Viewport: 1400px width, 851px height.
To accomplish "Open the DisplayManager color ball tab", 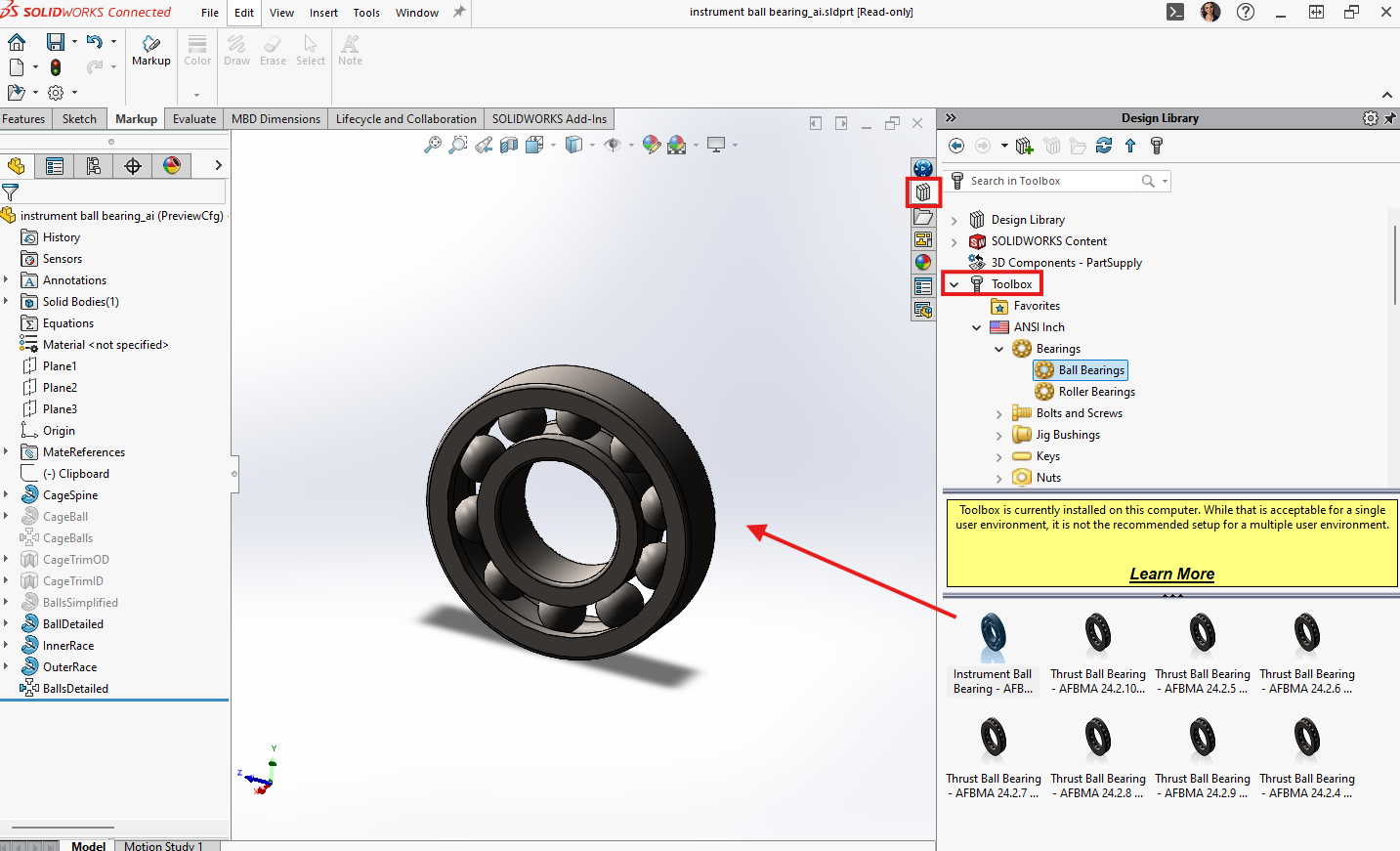I will (x=172, y=166).
